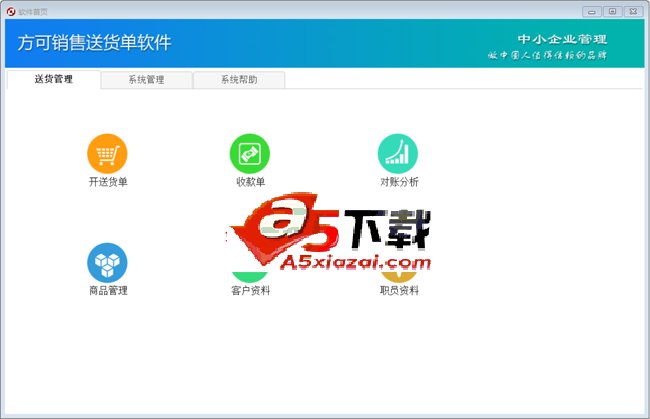
Task: Open the 开送货单 shopping cart icon
Action: (107, 153)
